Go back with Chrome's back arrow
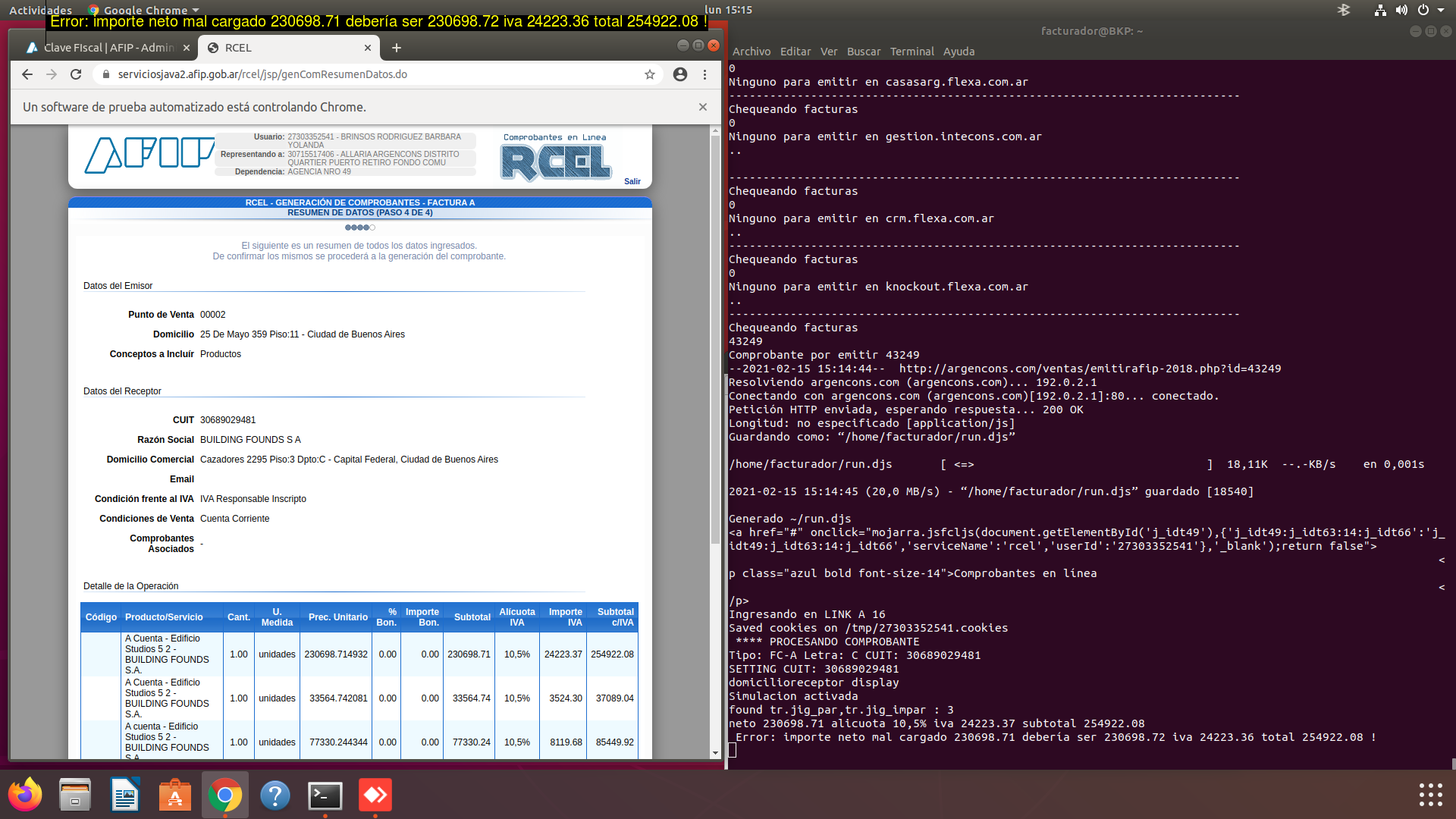Image resolution: width=1456 pixels, height=819 pixels. 27,74
